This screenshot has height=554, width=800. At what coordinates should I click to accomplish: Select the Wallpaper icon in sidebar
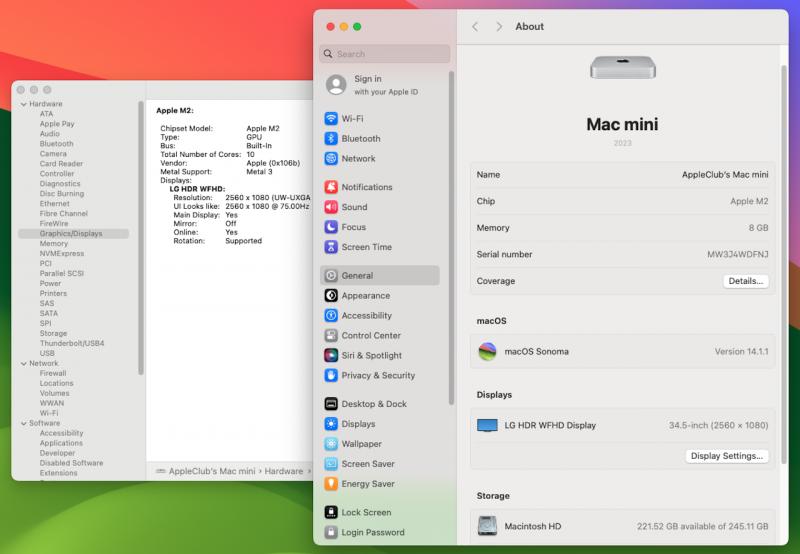click(331, 444)
